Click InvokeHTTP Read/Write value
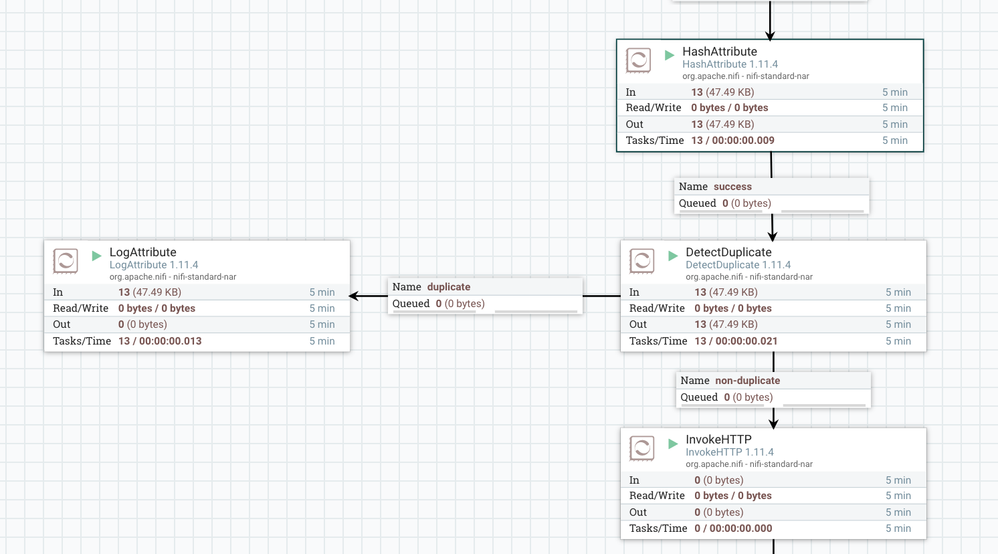 733,496
